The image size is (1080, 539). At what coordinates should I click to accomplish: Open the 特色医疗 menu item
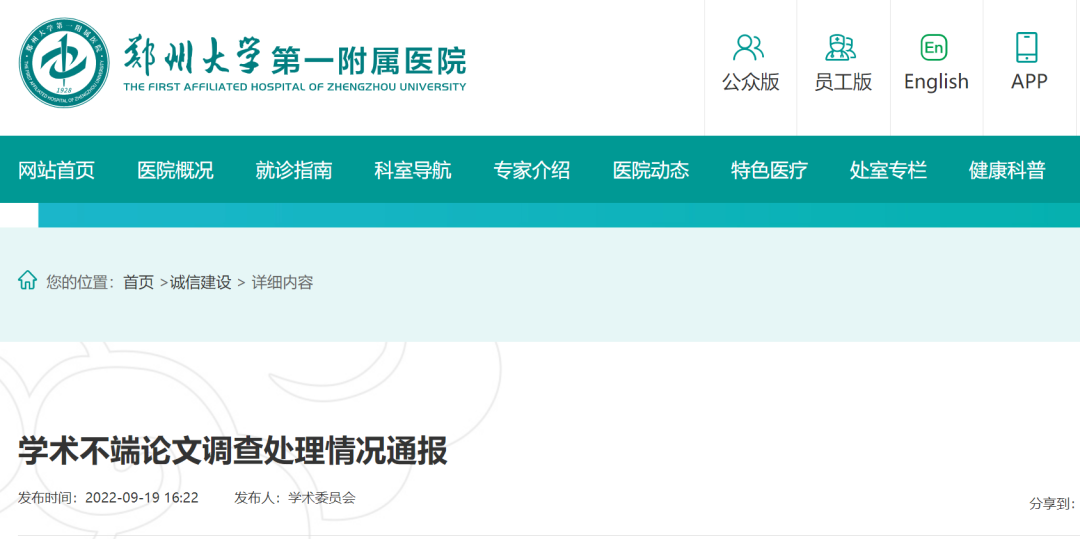click(769, 170)
